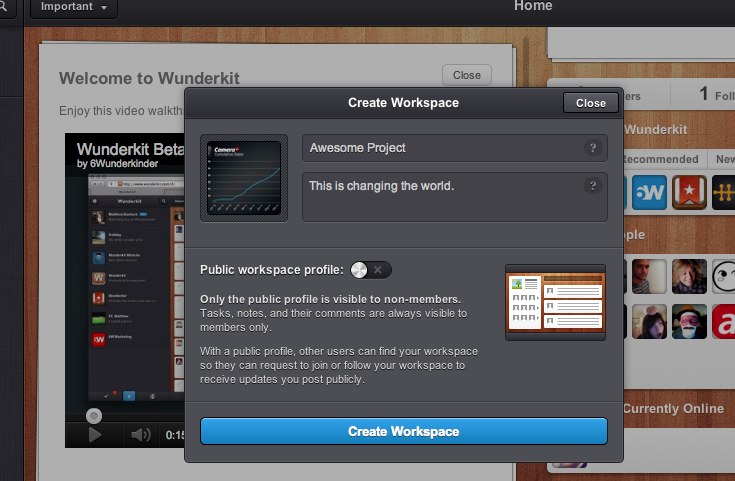Select the Recommended tab

point(660,159)
